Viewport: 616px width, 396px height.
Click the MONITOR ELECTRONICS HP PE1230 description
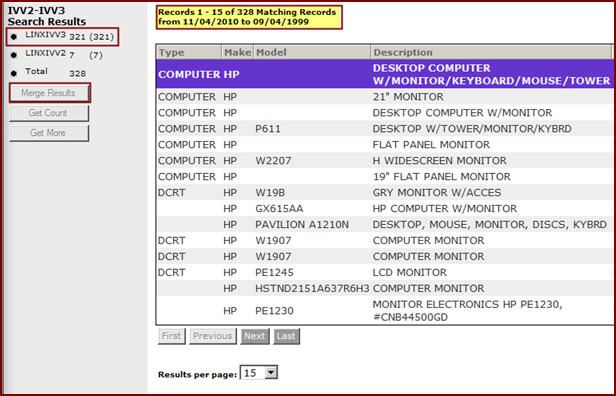[468, 311]
